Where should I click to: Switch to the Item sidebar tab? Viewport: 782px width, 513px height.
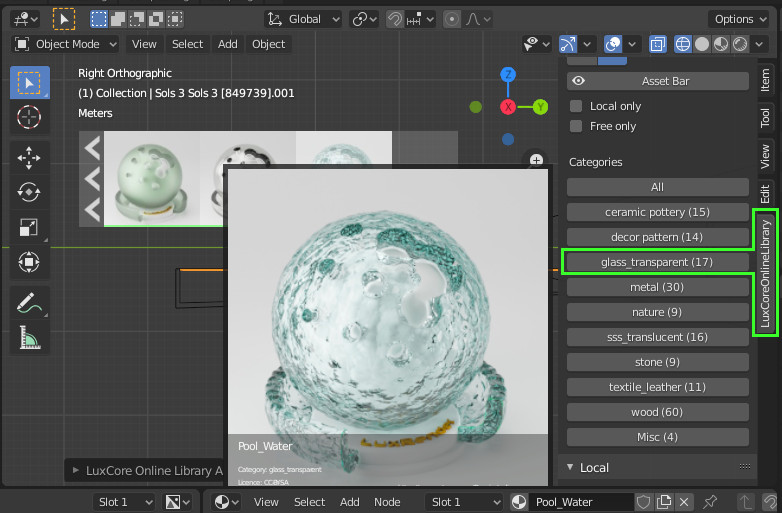point(765,80)
